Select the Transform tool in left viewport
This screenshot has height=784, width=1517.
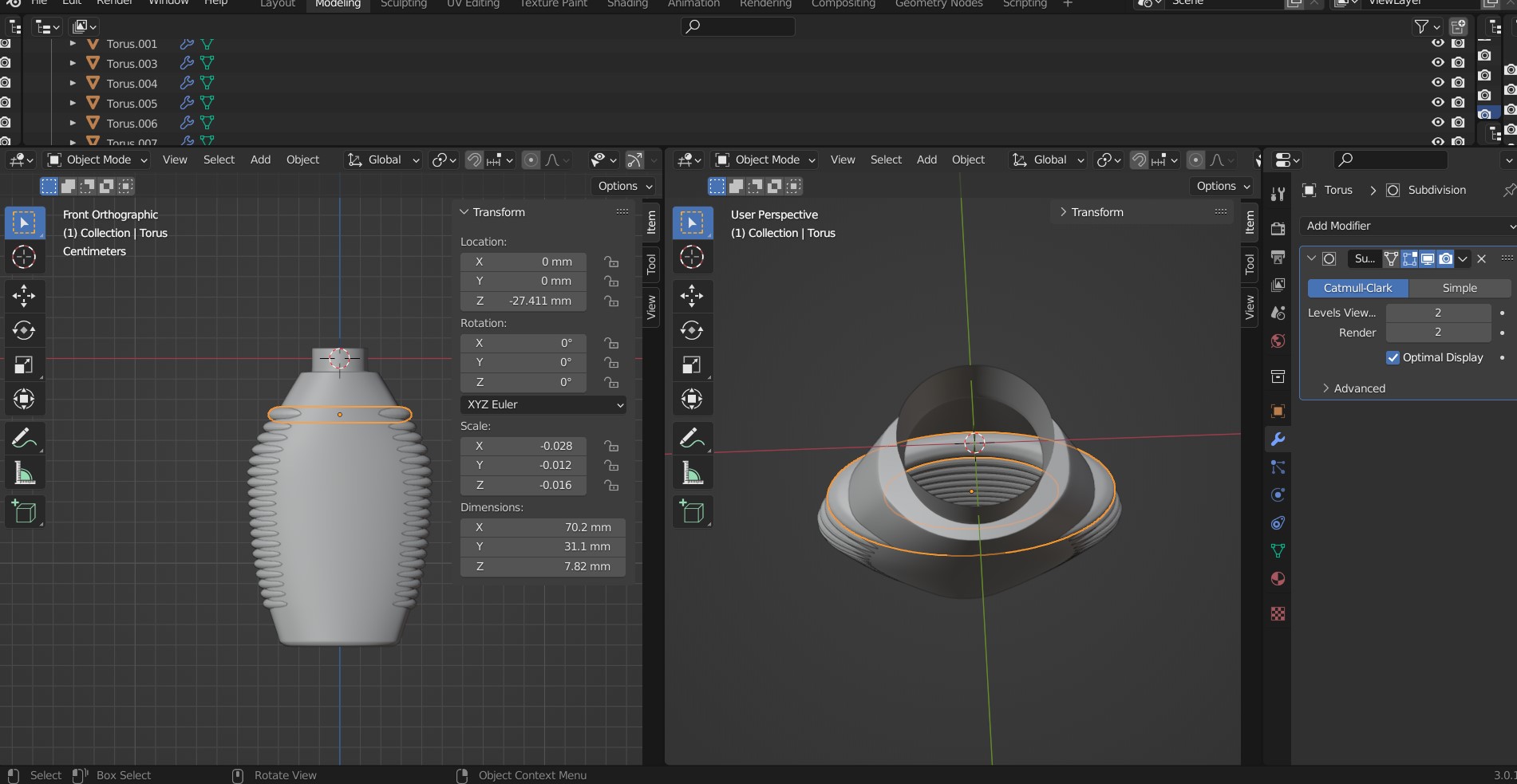tap(24, 399)
